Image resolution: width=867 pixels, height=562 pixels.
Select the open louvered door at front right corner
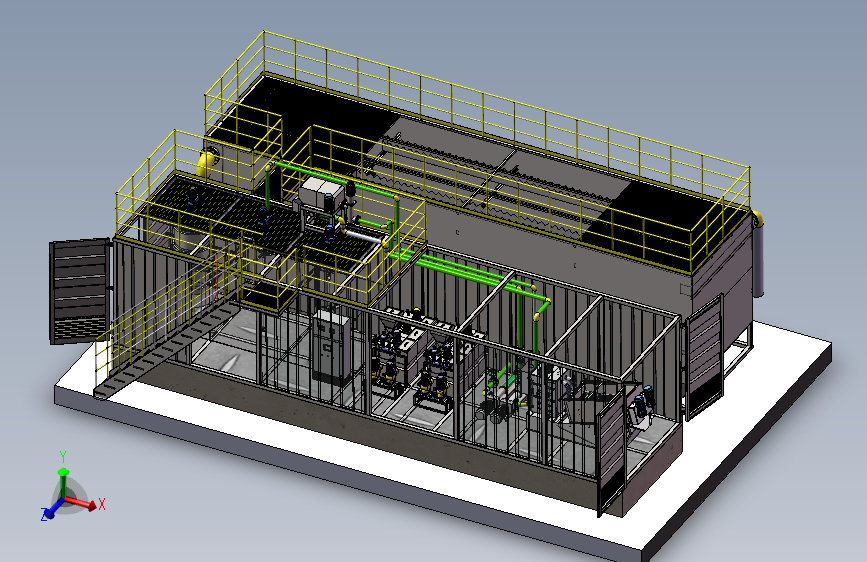click(x=613, y=452)
